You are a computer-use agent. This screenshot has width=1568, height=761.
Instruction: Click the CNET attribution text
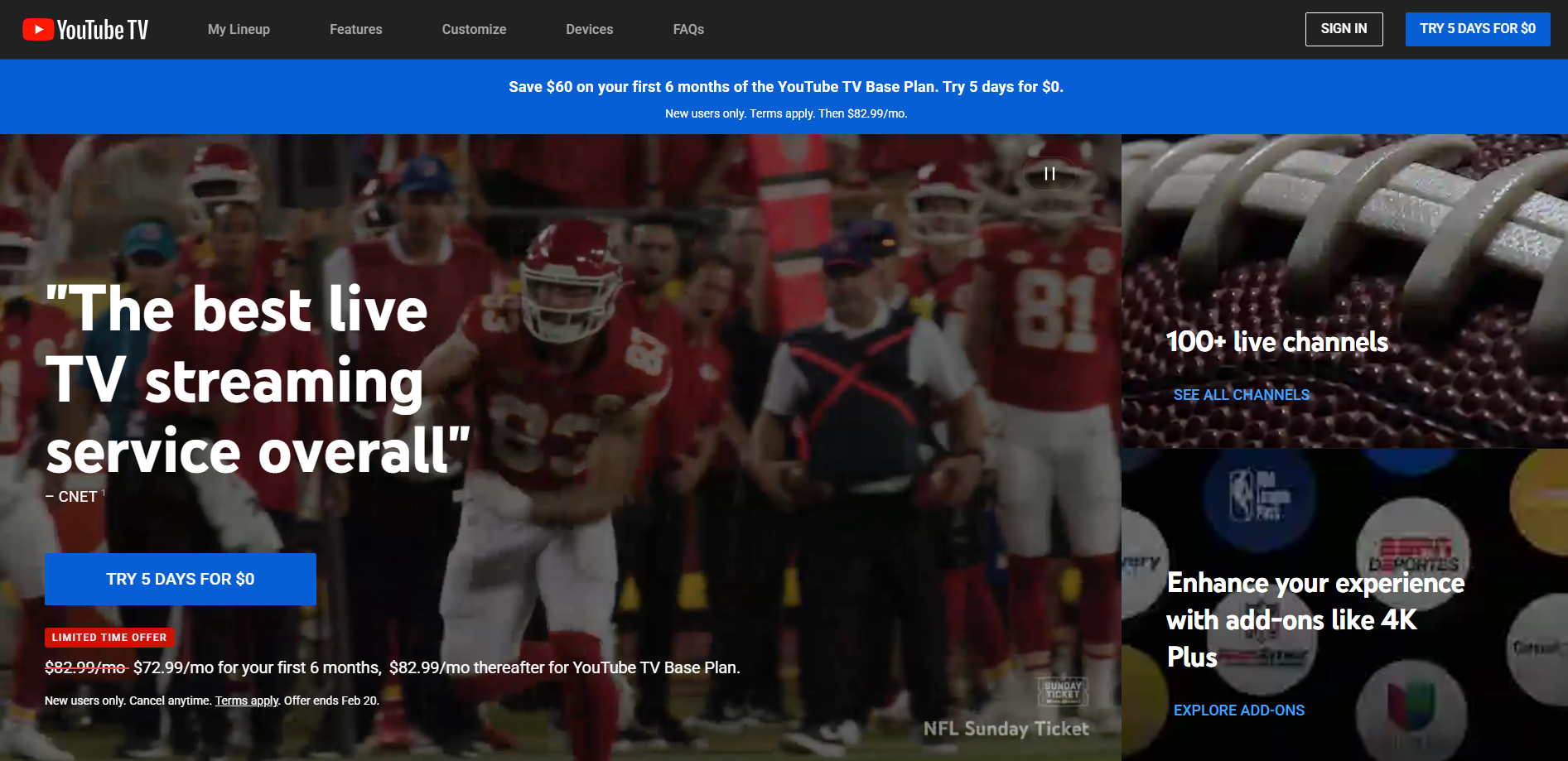pos(75,496)
